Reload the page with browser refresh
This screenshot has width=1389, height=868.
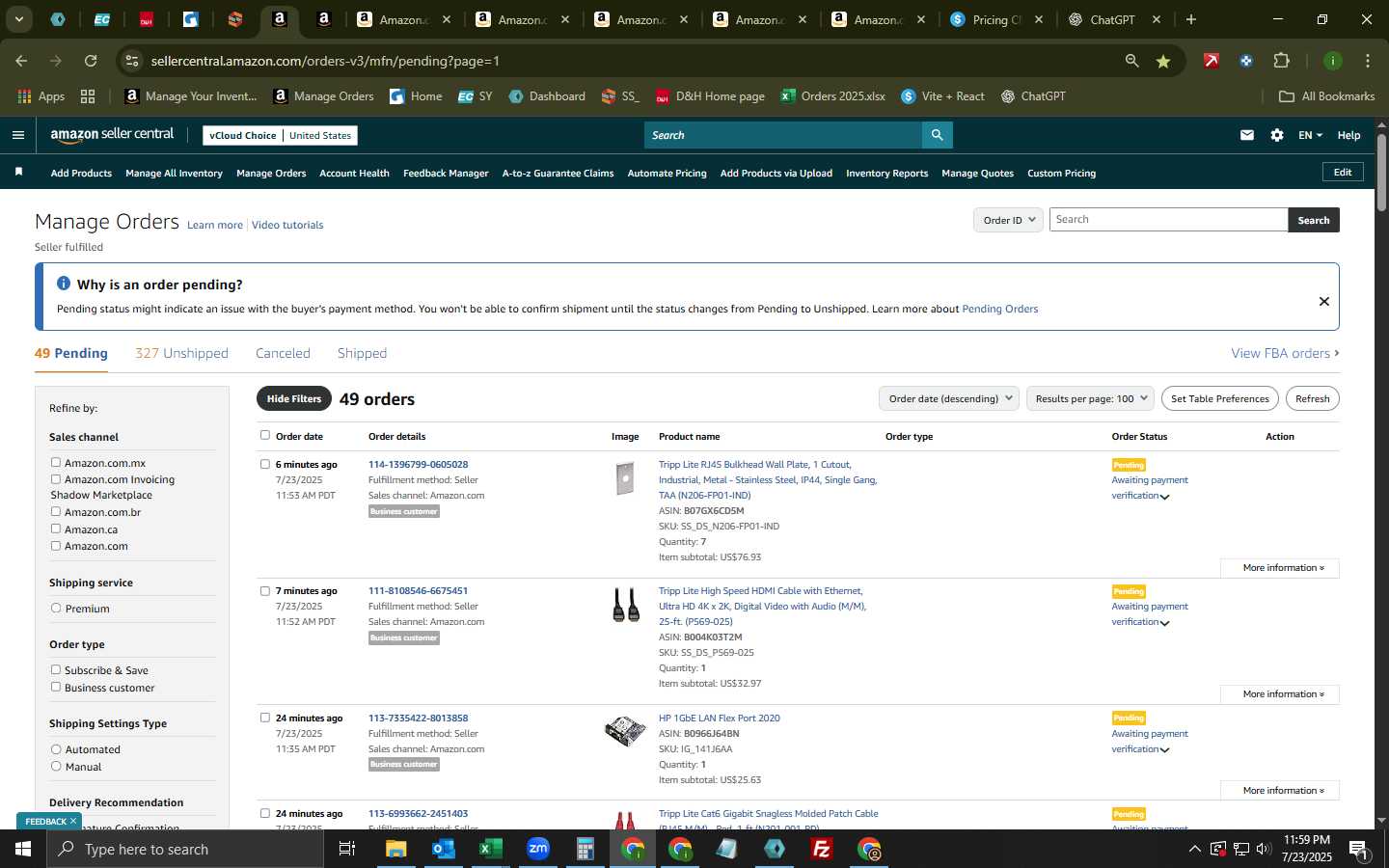pos(91,61)
